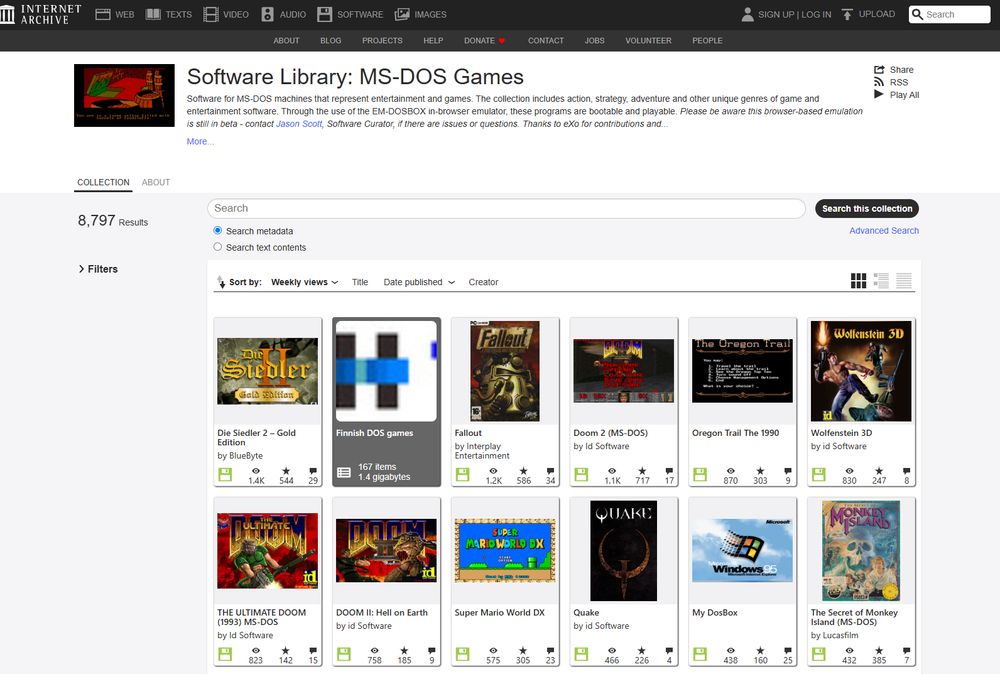The width and height of the screenshot is (1000, 674).
Task: Open the Weekly views sort dropdown
Action: 304,282
